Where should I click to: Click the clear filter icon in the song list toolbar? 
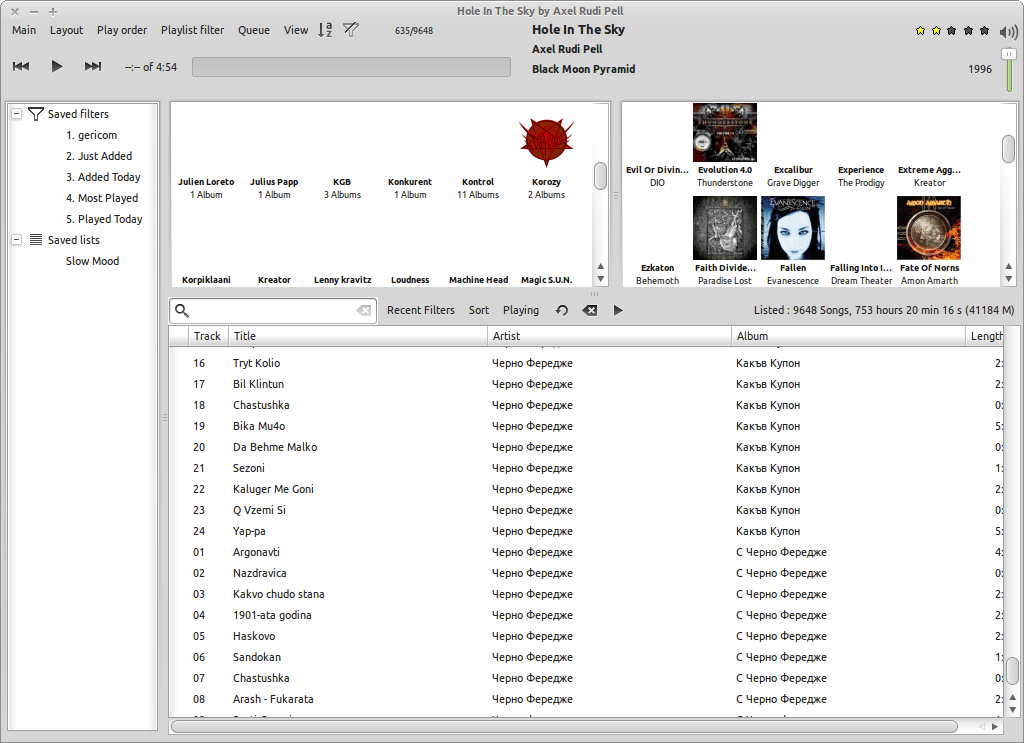coord(590,310)
